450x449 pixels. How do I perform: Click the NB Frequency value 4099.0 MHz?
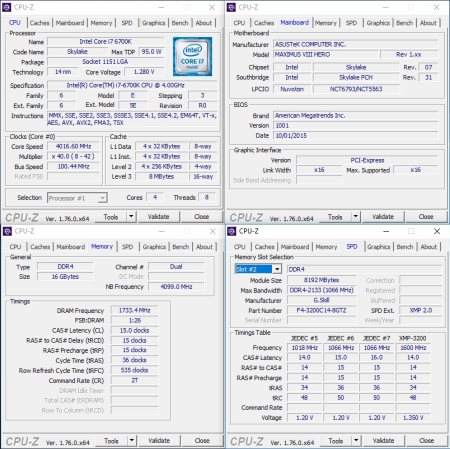pyautogui.click(x=176, y=287)
